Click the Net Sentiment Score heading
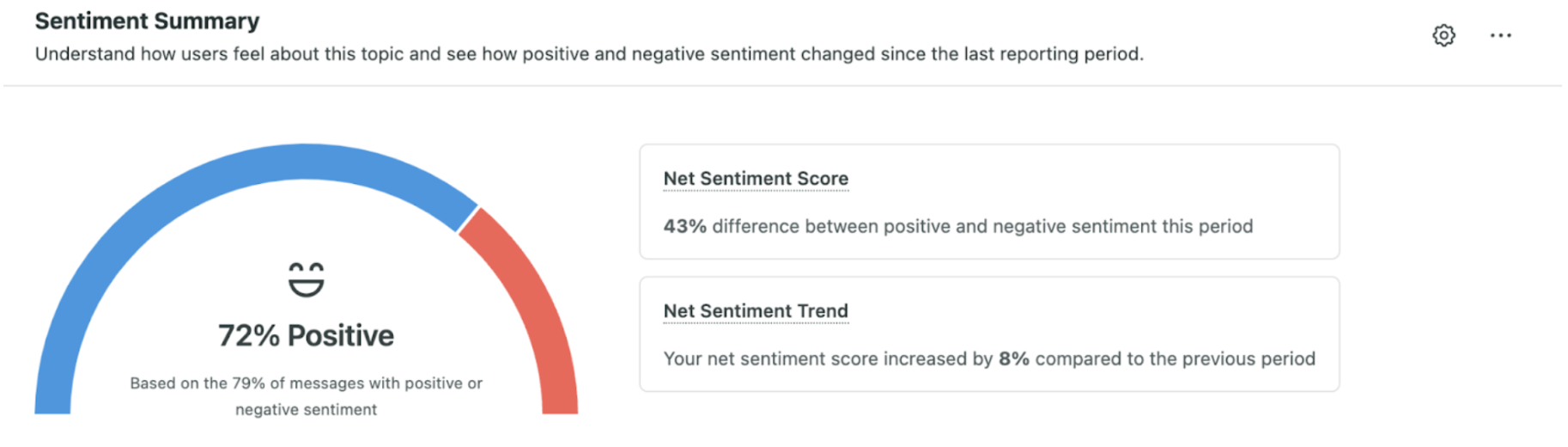This screenshot has width=1568, height=447. [x=756, y=179]
